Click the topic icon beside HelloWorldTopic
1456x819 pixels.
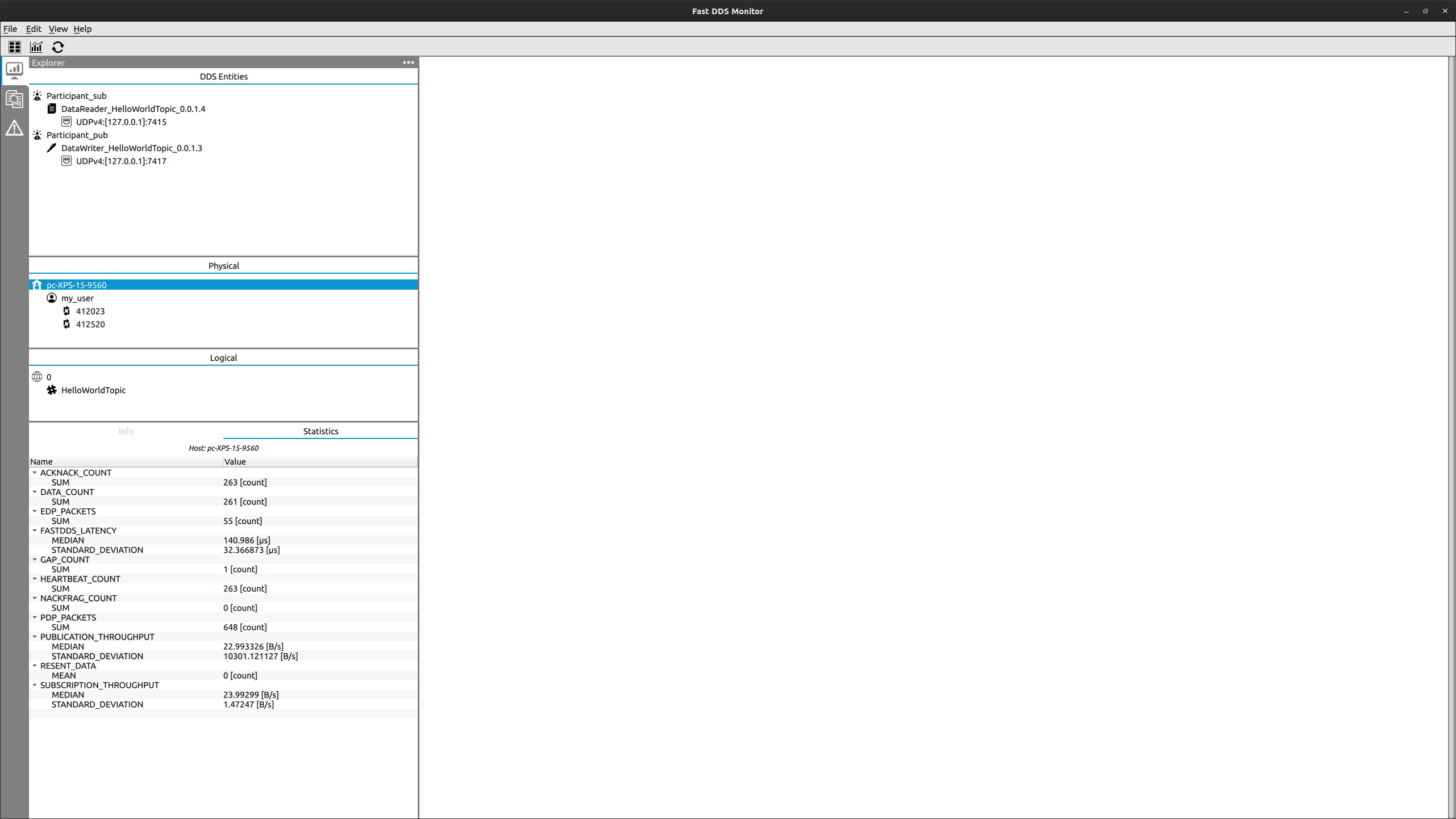52,390
